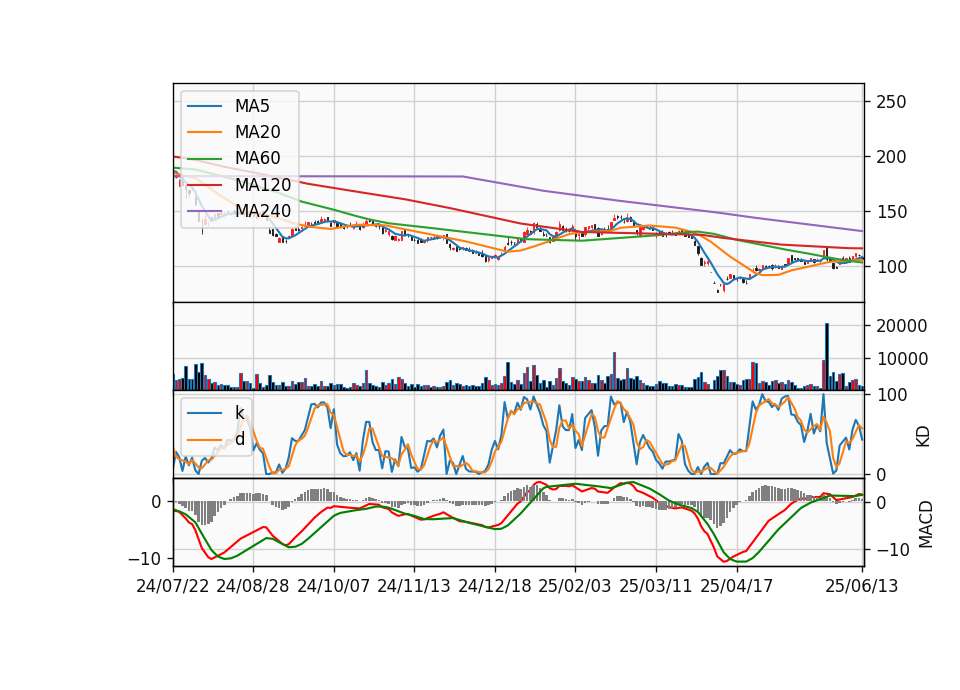Click the tallest volume bar spike
Screen dimensions: 960x690
coord(827,357)
